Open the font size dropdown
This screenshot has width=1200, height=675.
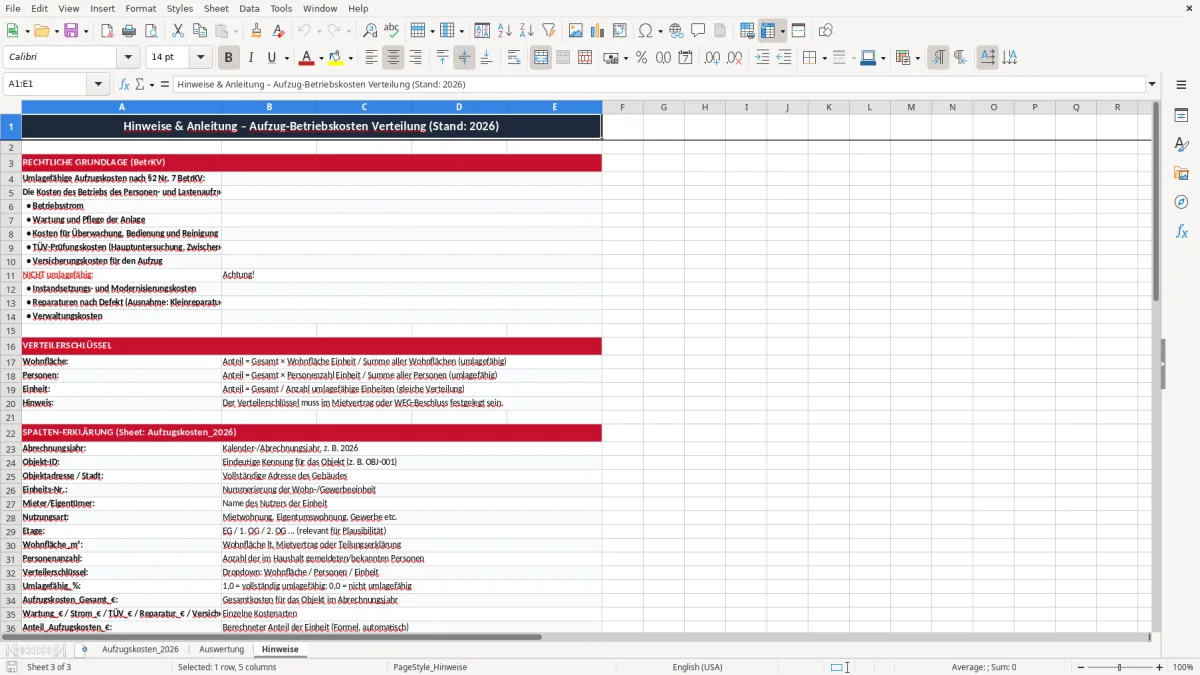point(201,58)
